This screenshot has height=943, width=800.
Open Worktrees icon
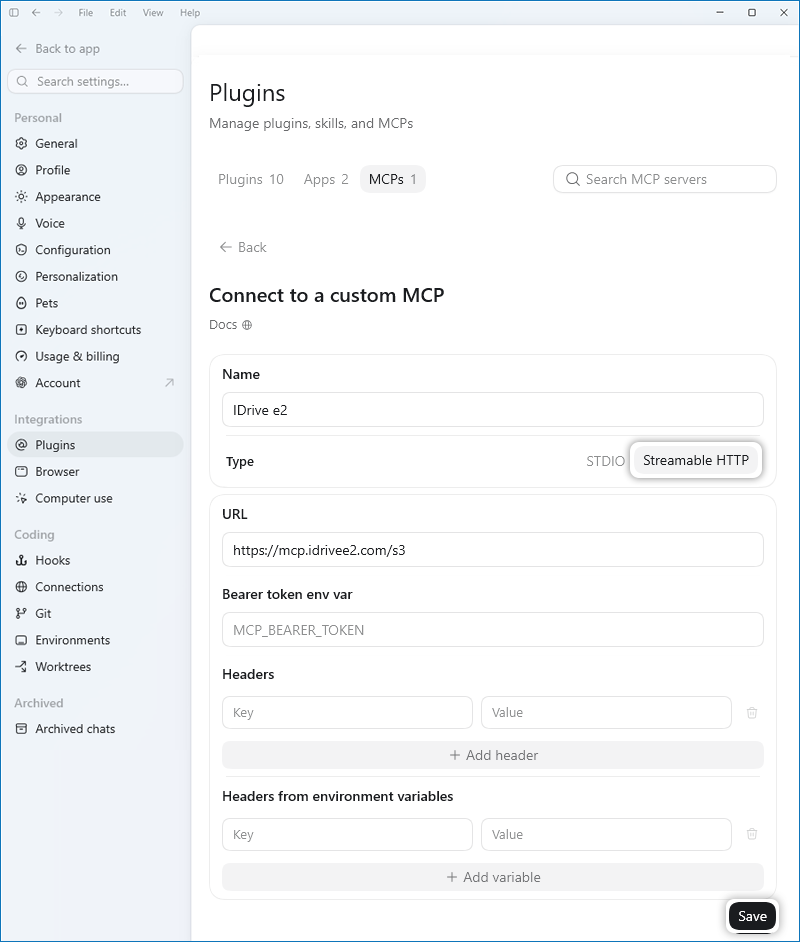point(22,666)
